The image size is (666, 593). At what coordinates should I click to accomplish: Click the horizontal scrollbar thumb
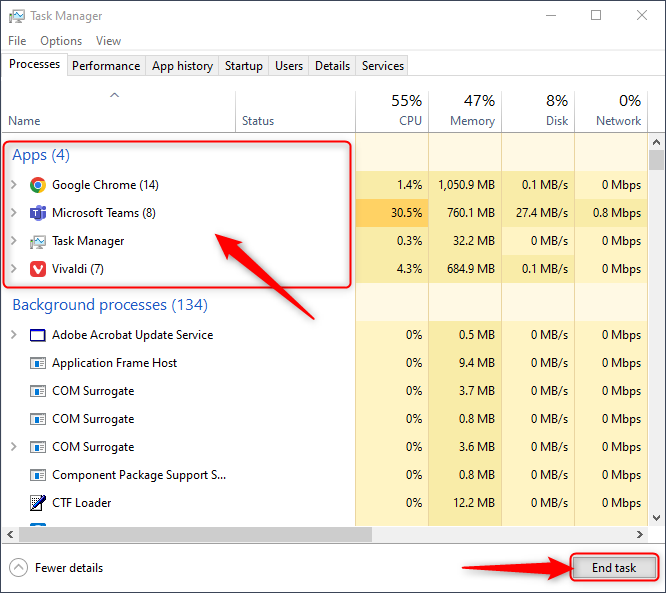(195, 534)
